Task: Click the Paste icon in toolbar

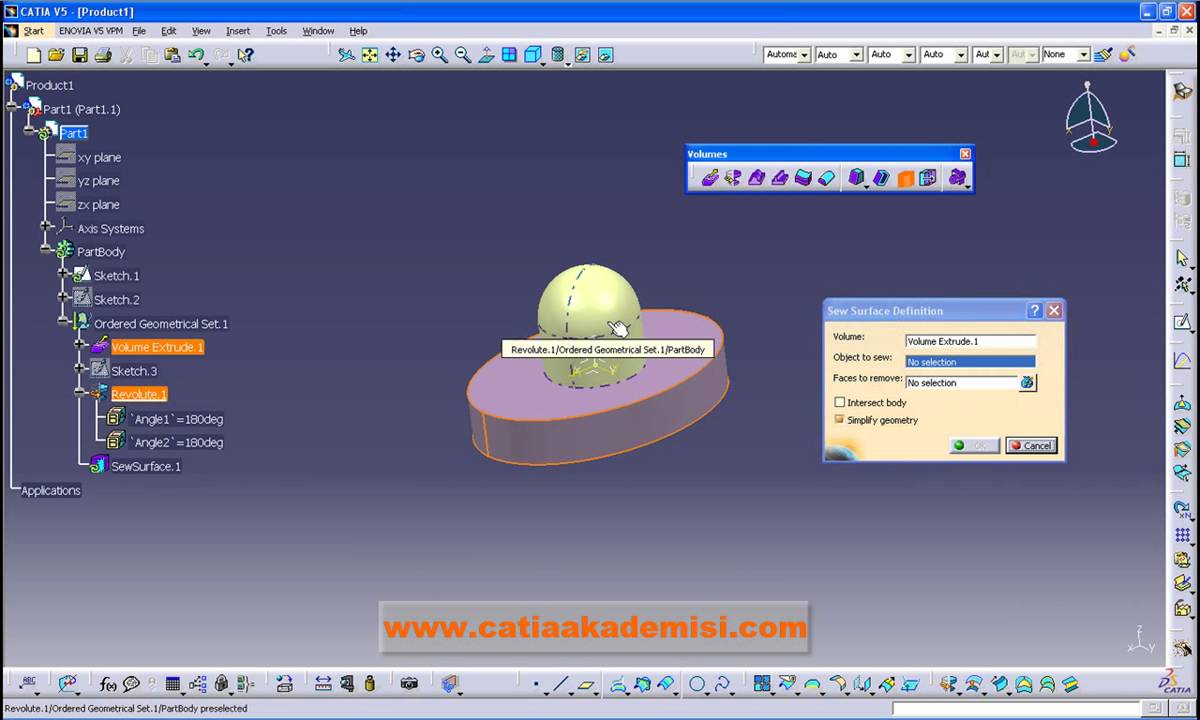Action: (172, 55)
